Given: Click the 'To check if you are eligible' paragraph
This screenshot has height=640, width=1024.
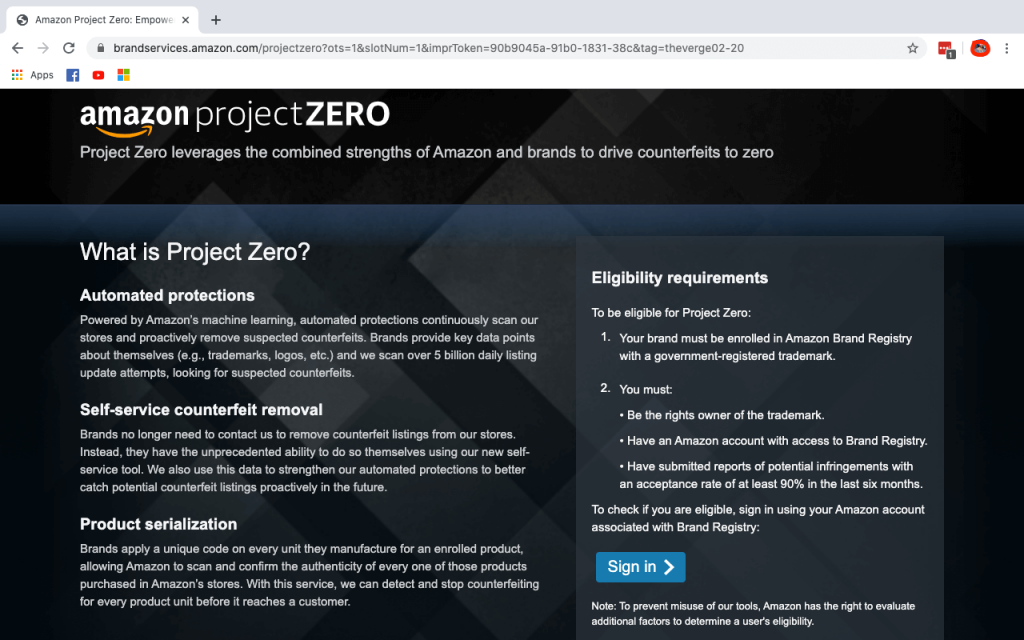Looking at the screenshot, I should click(x=758, y=519).
